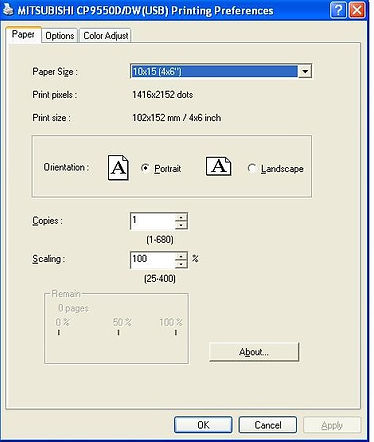Click the (25-400) scaling range text
This screenshot has width=374, height=442.
point(160,278)
